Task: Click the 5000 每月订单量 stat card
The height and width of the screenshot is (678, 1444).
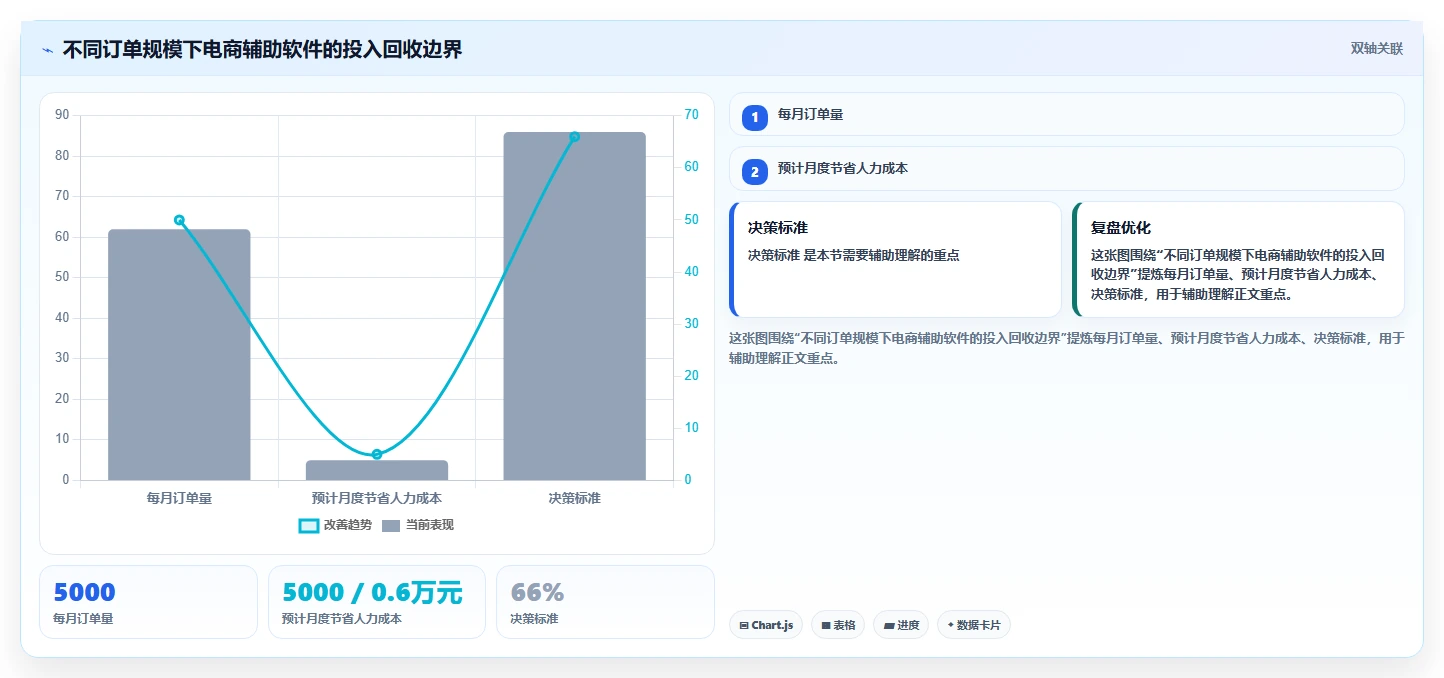Action: (148, 602)
